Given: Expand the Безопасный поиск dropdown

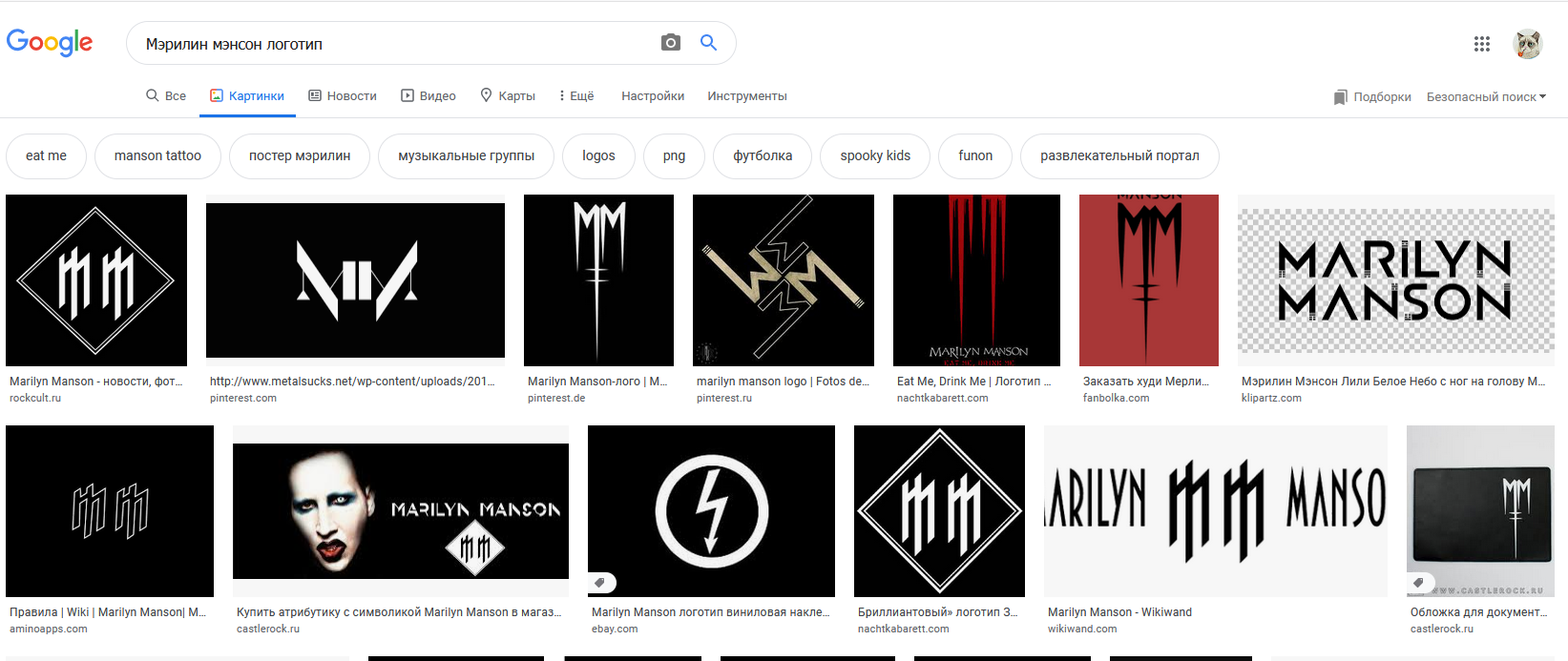Looking at the screenshot, I should pyautogui.click(x=1486, y=96).
